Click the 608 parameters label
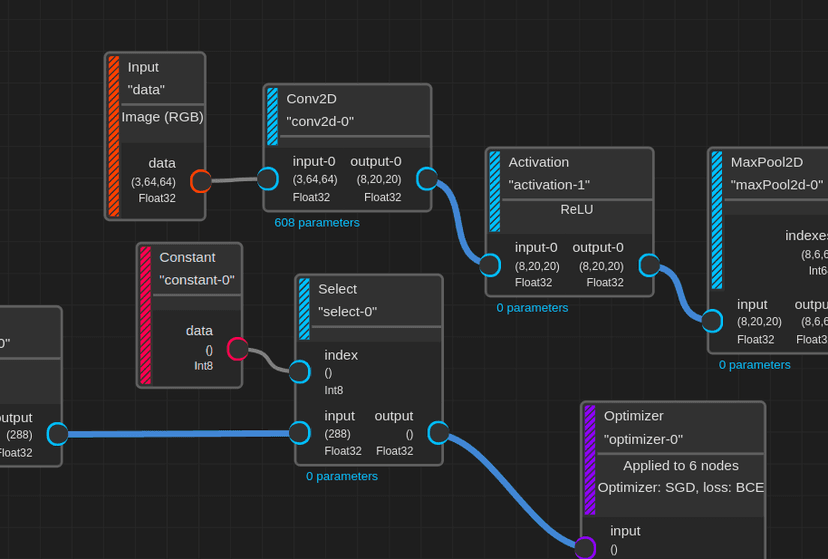The height and width of the screenshot is (559, 828). click(317, 223)
